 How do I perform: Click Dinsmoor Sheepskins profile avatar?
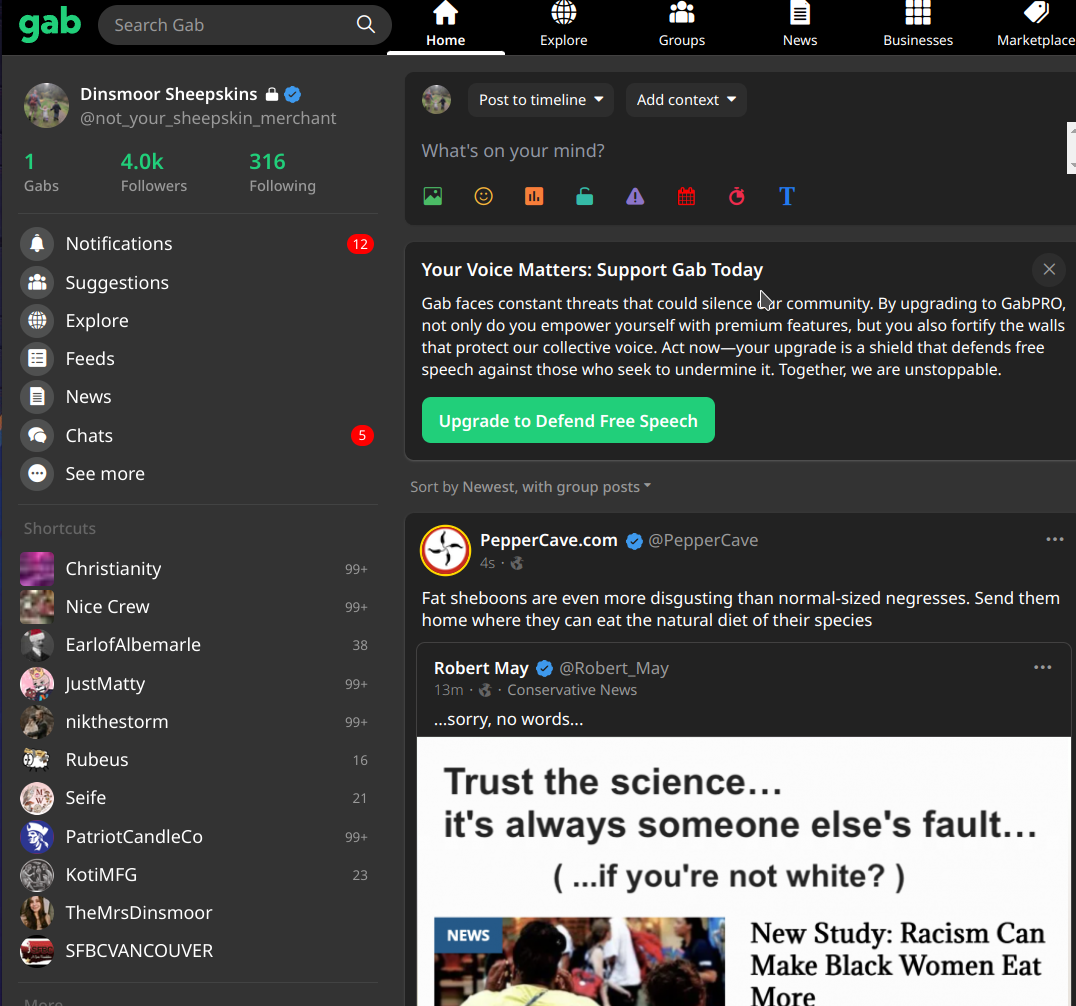point(47,105)
